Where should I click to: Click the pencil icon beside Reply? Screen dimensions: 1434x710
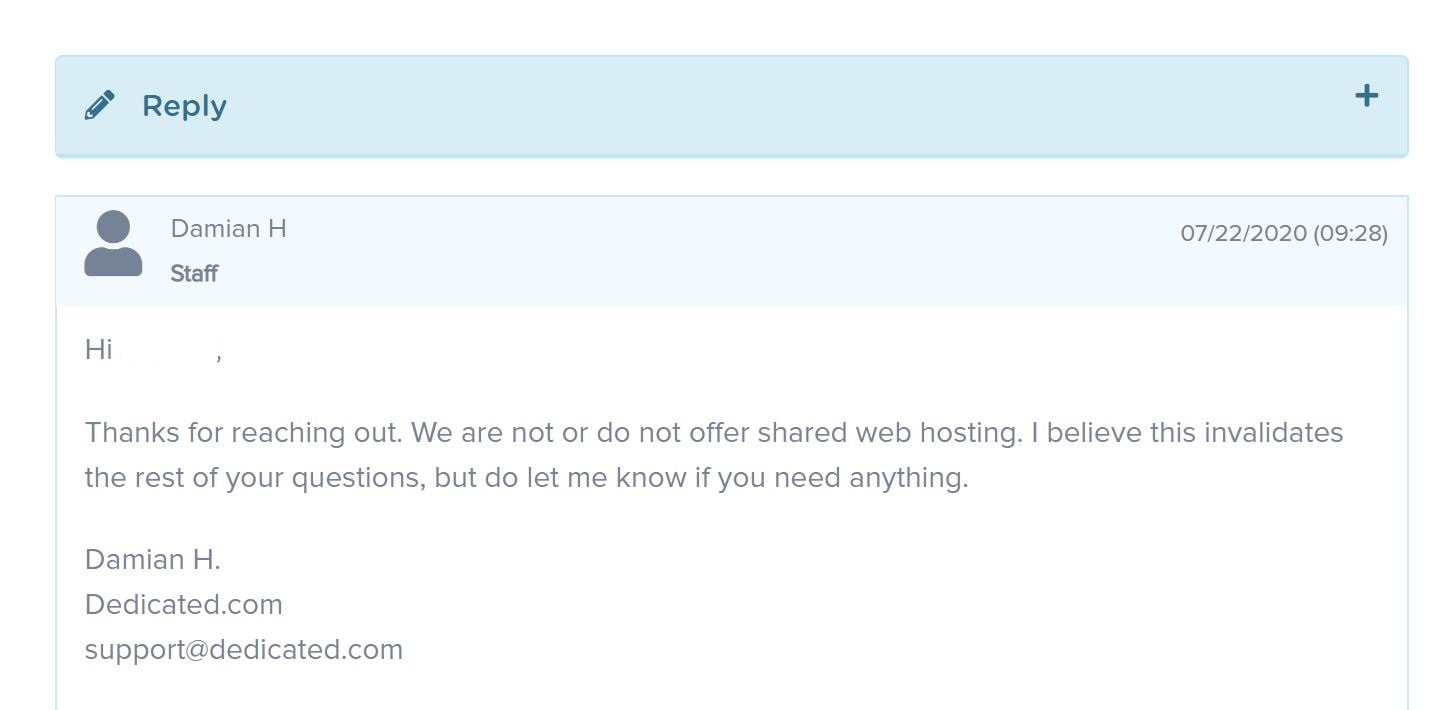(x=99, y=105)
